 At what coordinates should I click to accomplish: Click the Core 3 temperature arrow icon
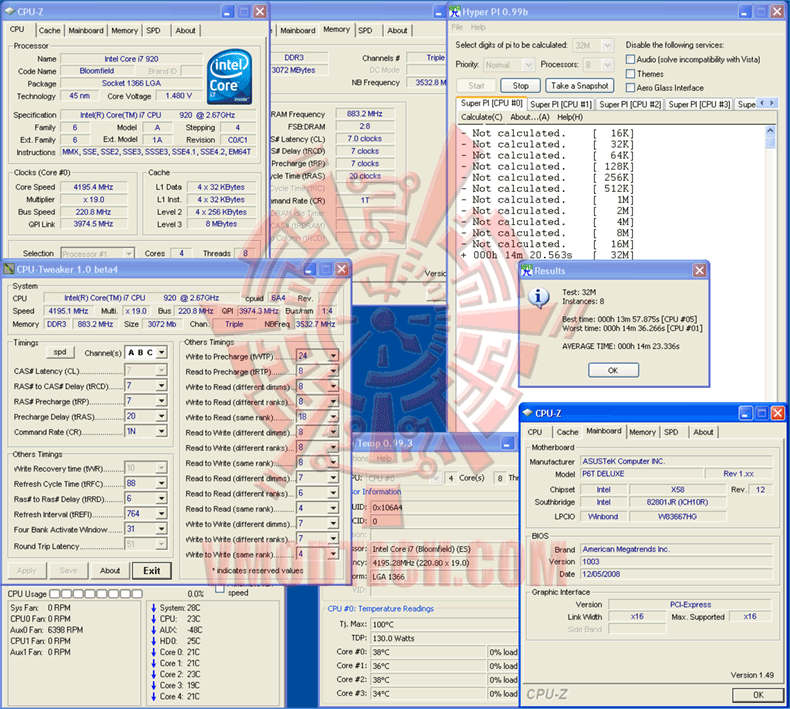click(x=153, y=685)
